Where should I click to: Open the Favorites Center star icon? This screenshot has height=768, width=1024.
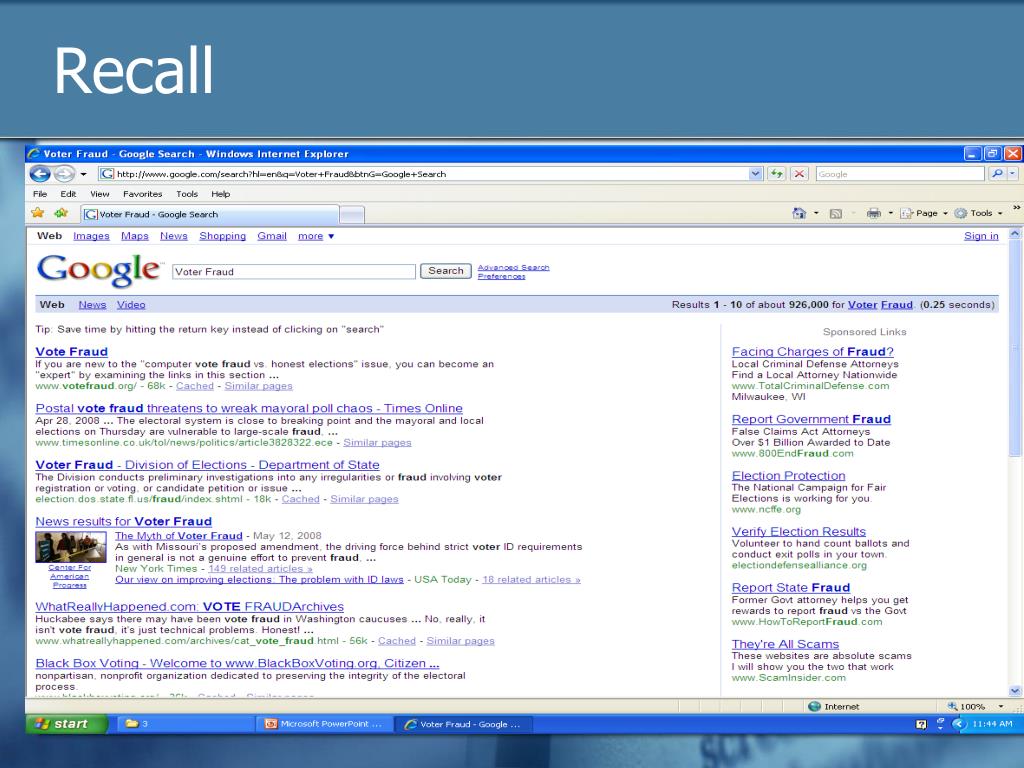point(38,213)
